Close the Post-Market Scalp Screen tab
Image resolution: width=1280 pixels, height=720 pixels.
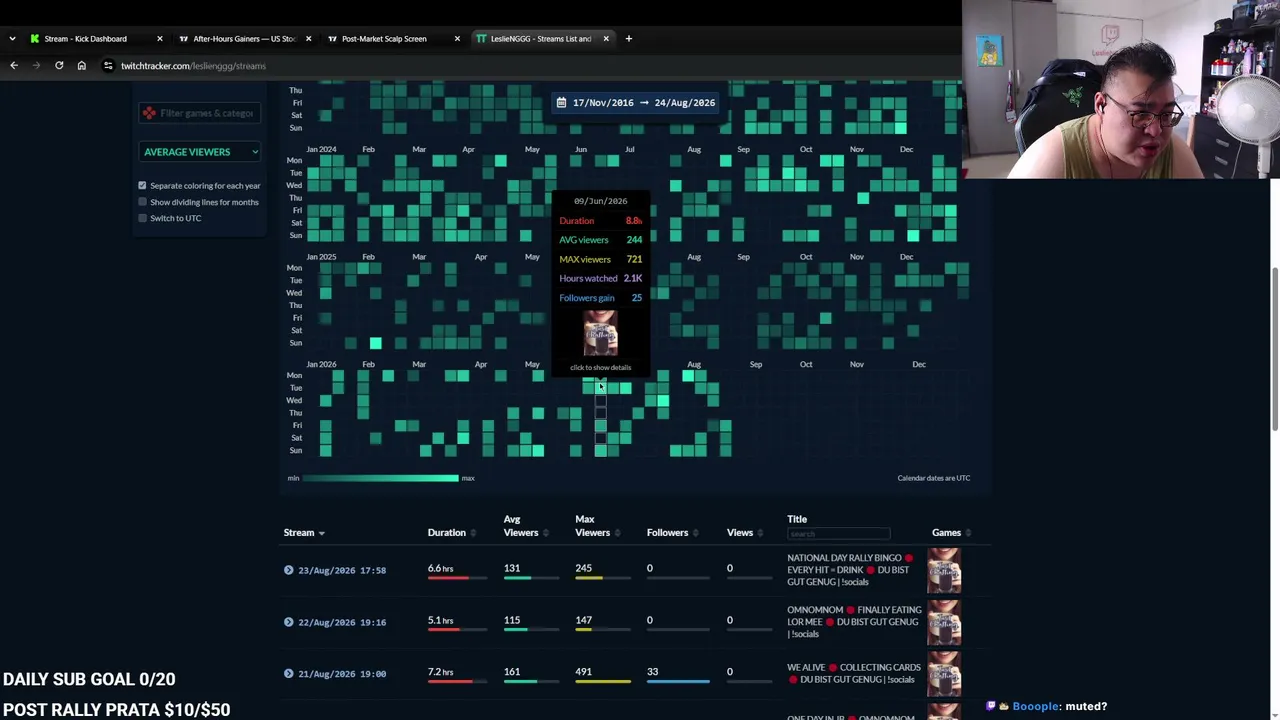coord(457,39)
